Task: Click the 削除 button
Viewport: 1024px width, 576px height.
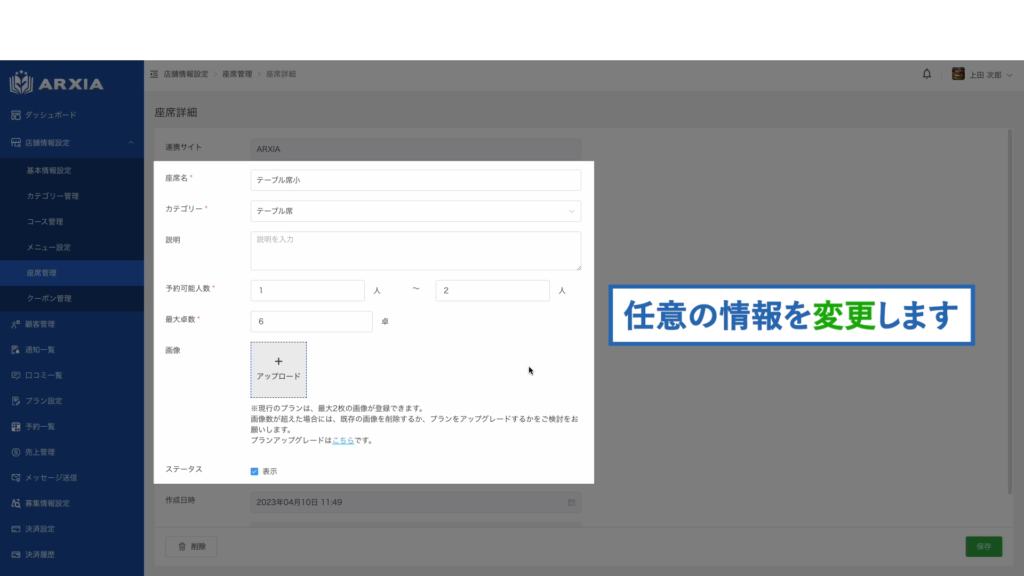Action: pyautogui.click(x=191, y=546)
